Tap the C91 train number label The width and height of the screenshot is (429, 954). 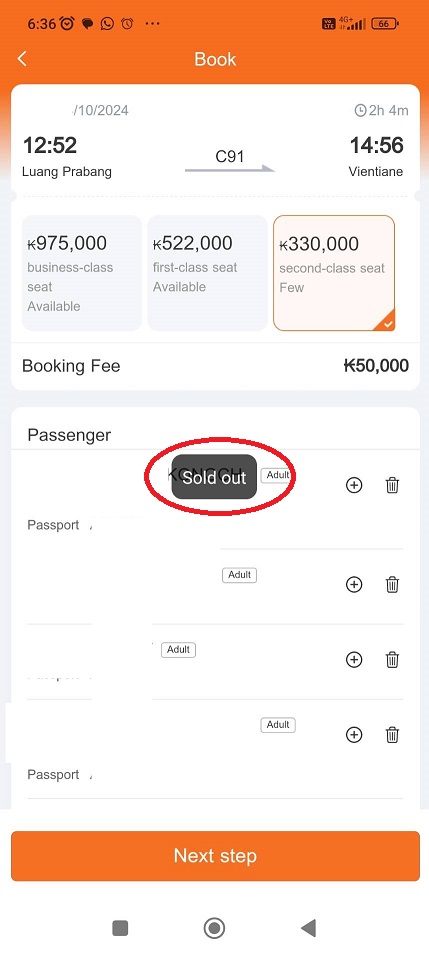tap(230, 156)
